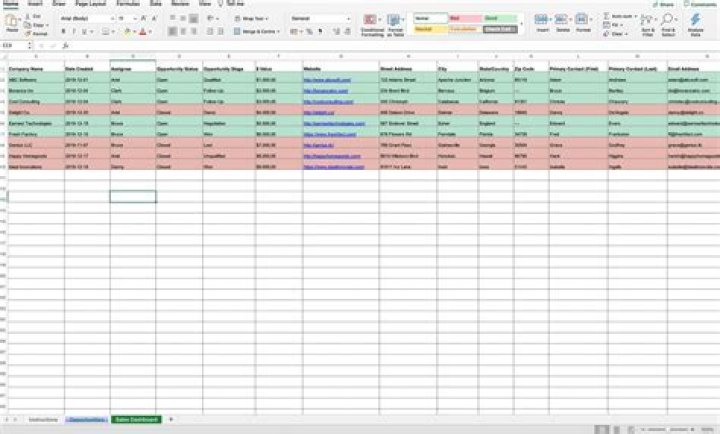
Task: Align text left
Action: [x=173, y=32]
